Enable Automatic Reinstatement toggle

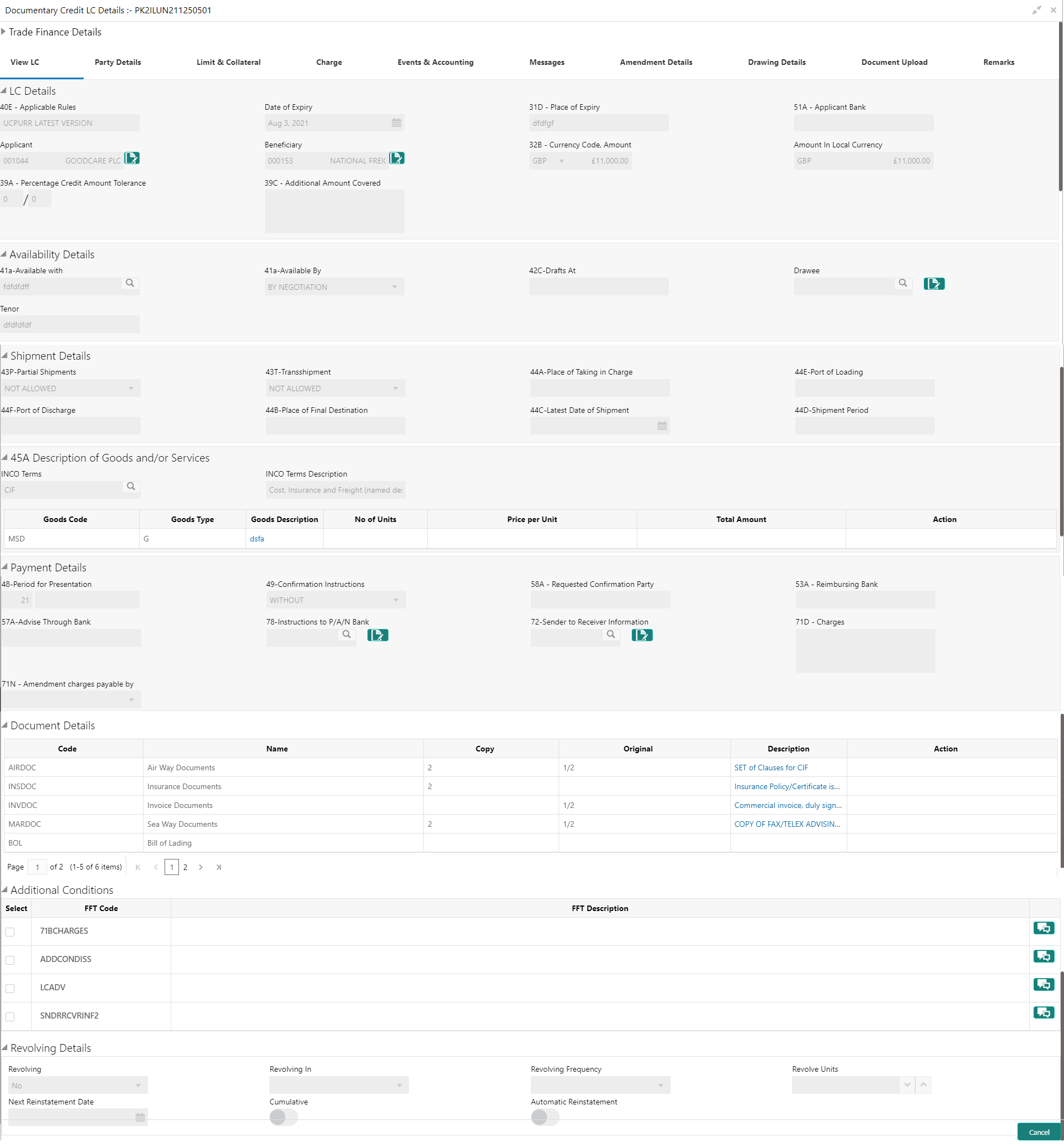(x=545, y=1117)
